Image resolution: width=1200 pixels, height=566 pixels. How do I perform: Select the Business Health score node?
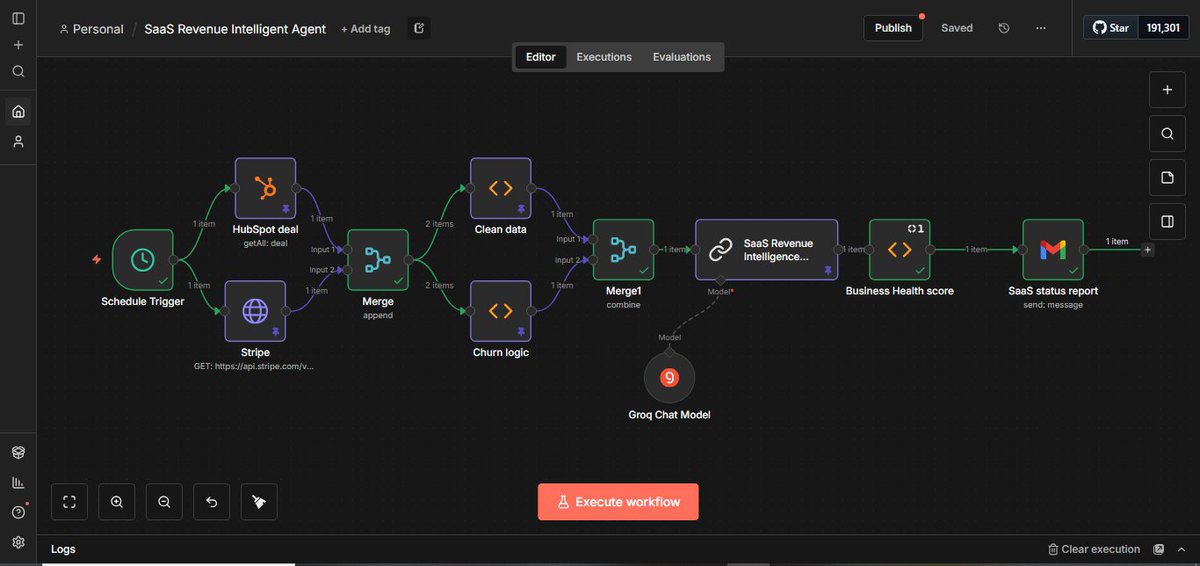[x=900, y=249]
